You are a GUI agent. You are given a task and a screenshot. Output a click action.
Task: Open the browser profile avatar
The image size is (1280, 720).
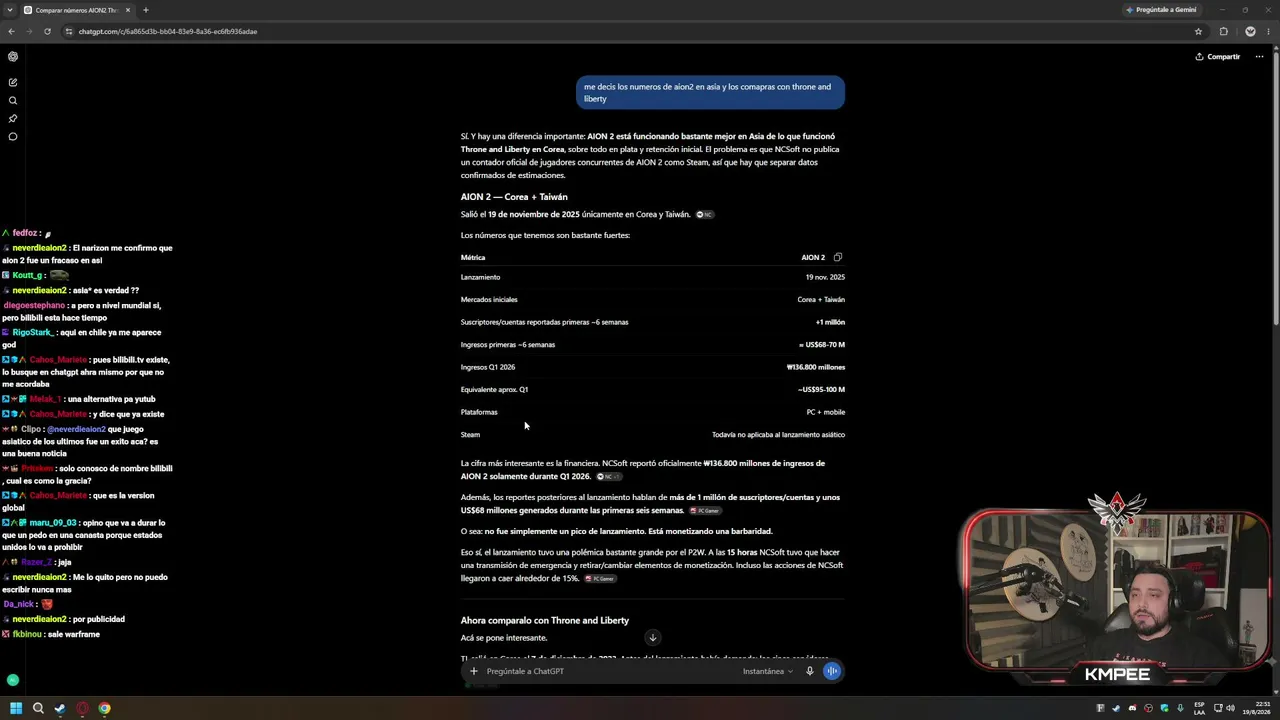[x=1250, y=31]
